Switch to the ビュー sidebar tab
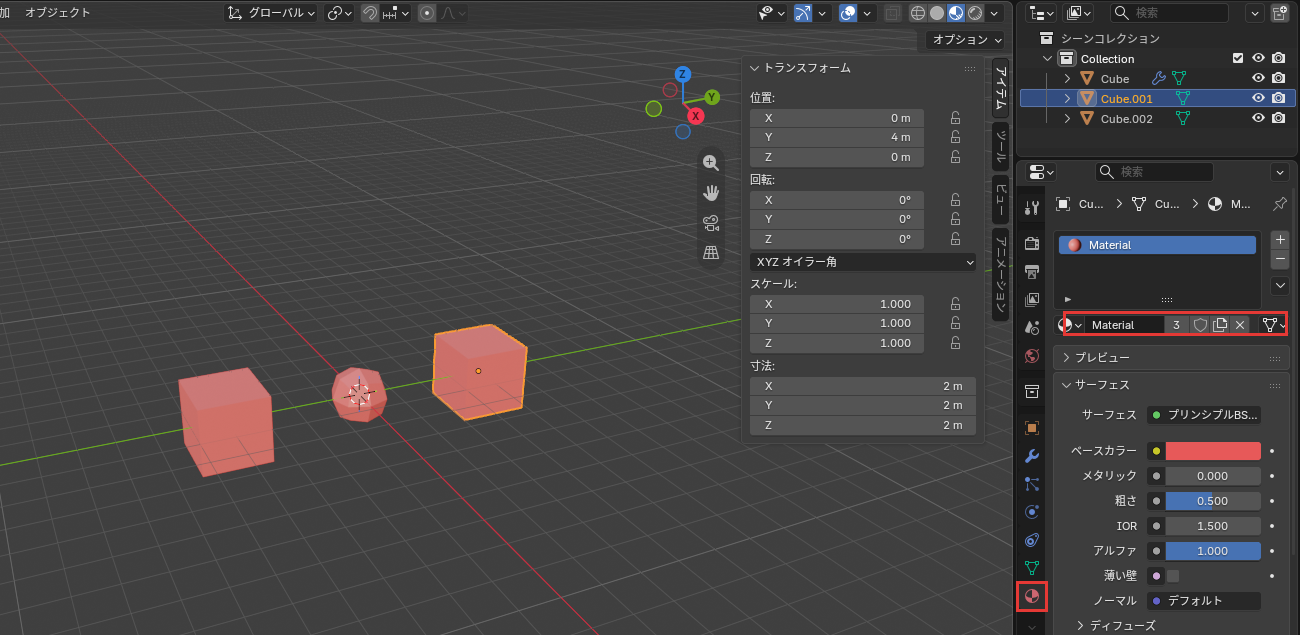The width and height of the screenshot is (1300, 635). (1000, 197)
